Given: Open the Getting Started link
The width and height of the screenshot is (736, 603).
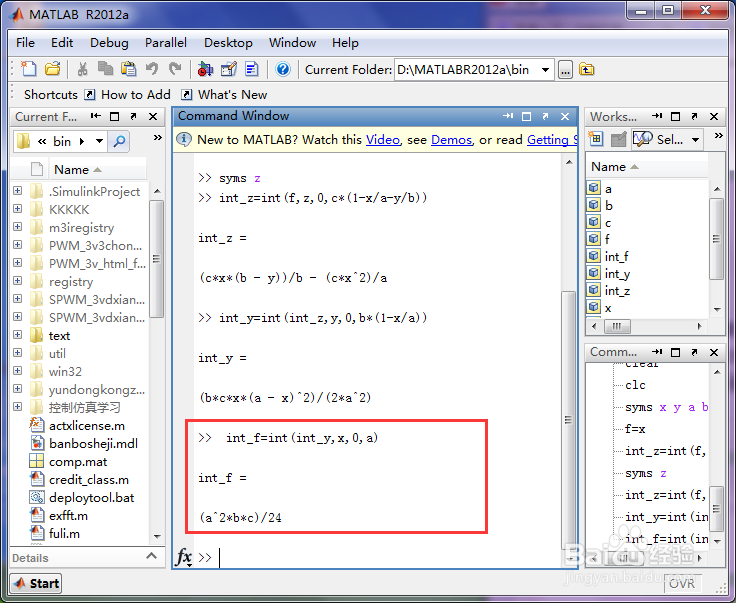Looking at the screenshot, I should [552, 140].
